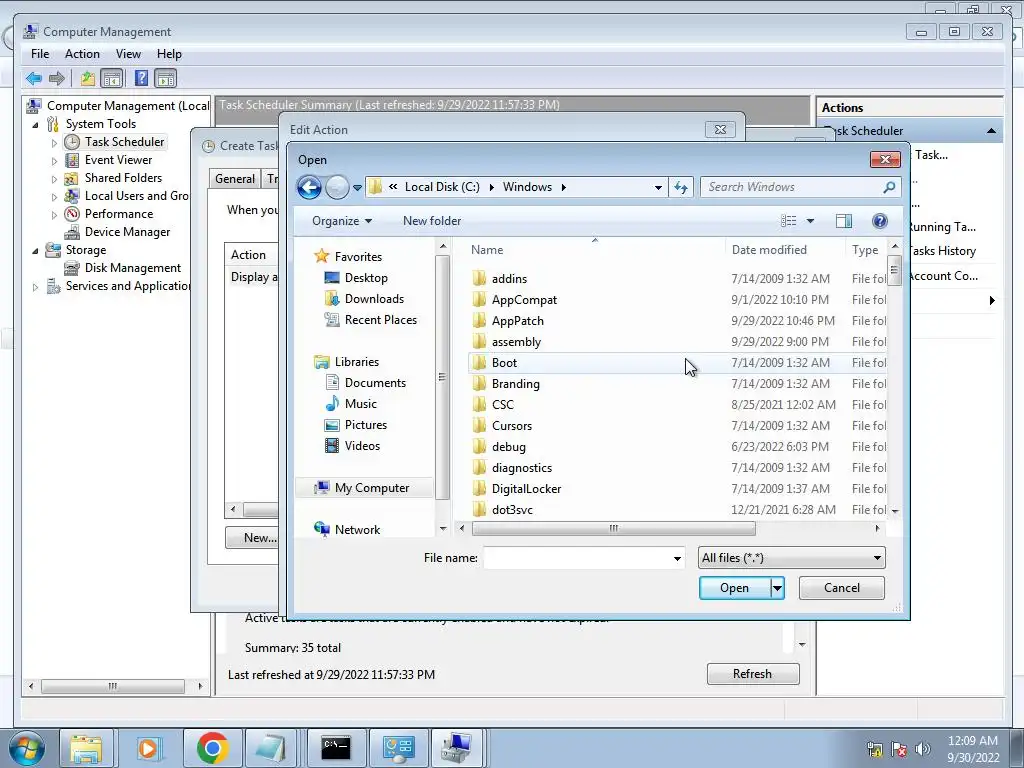Click the Back arrow in Computer Management toolbar
1024x768 pixels.
(34, 79)
